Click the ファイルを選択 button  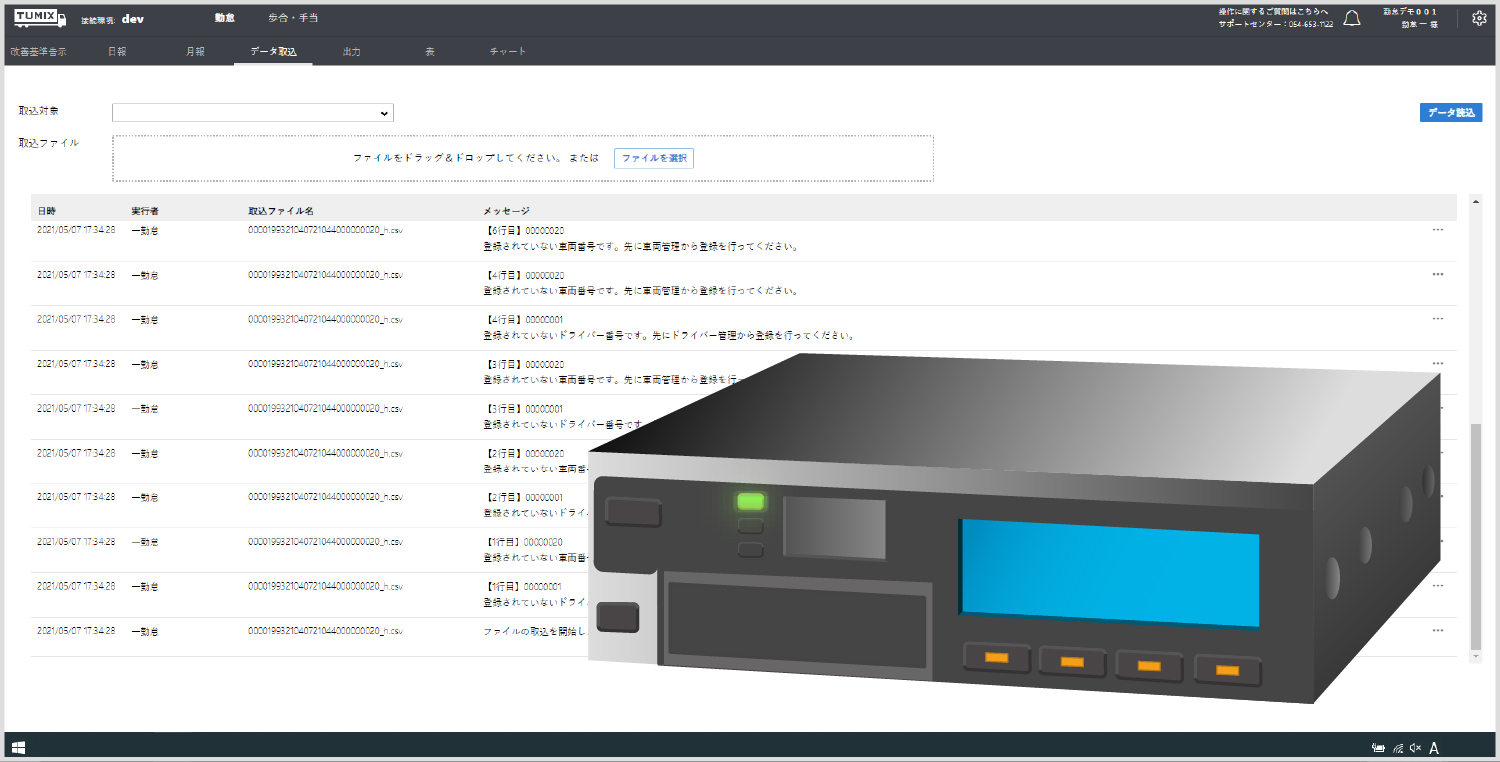point(653,158)
